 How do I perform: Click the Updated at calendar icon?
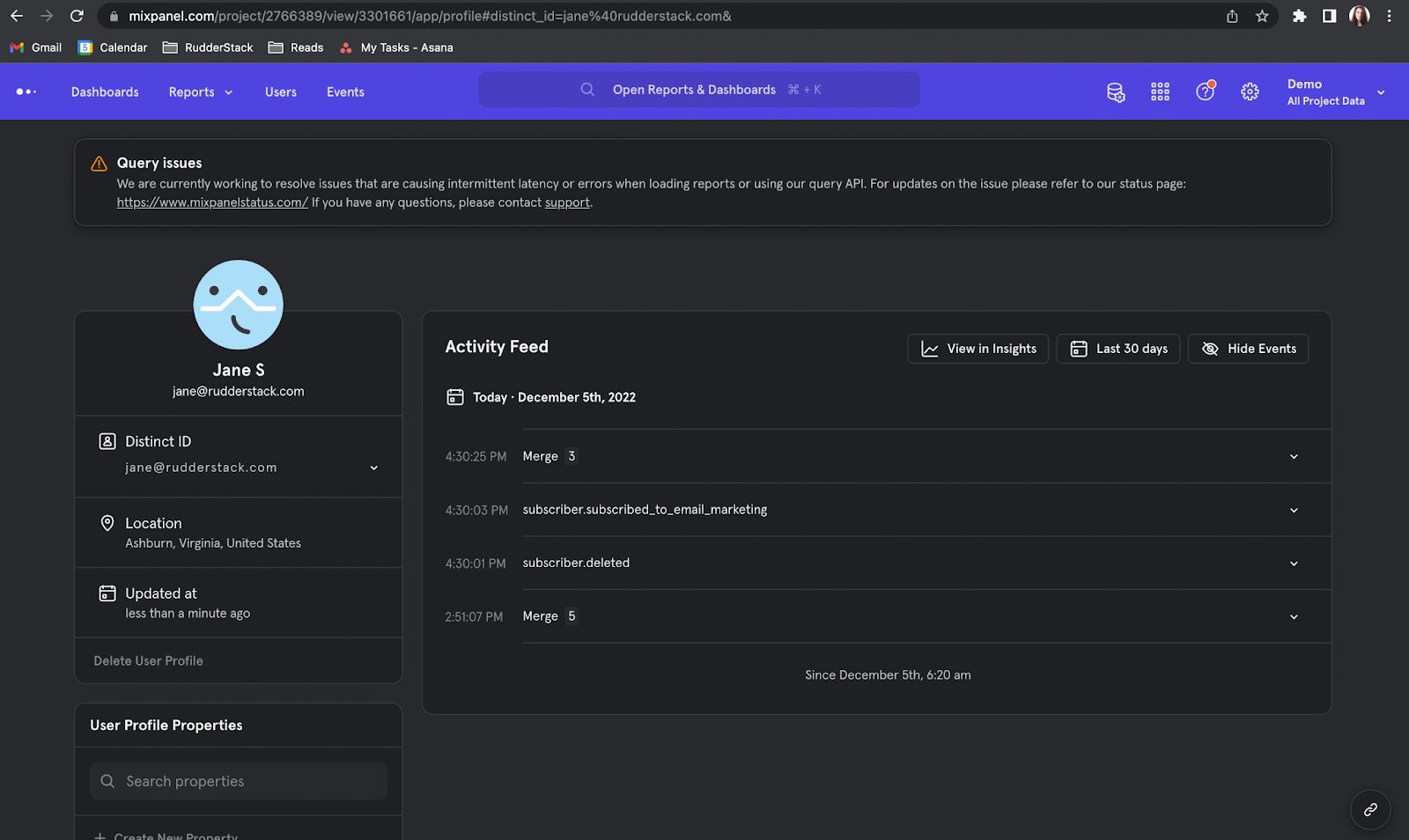[x=107, y=593]
